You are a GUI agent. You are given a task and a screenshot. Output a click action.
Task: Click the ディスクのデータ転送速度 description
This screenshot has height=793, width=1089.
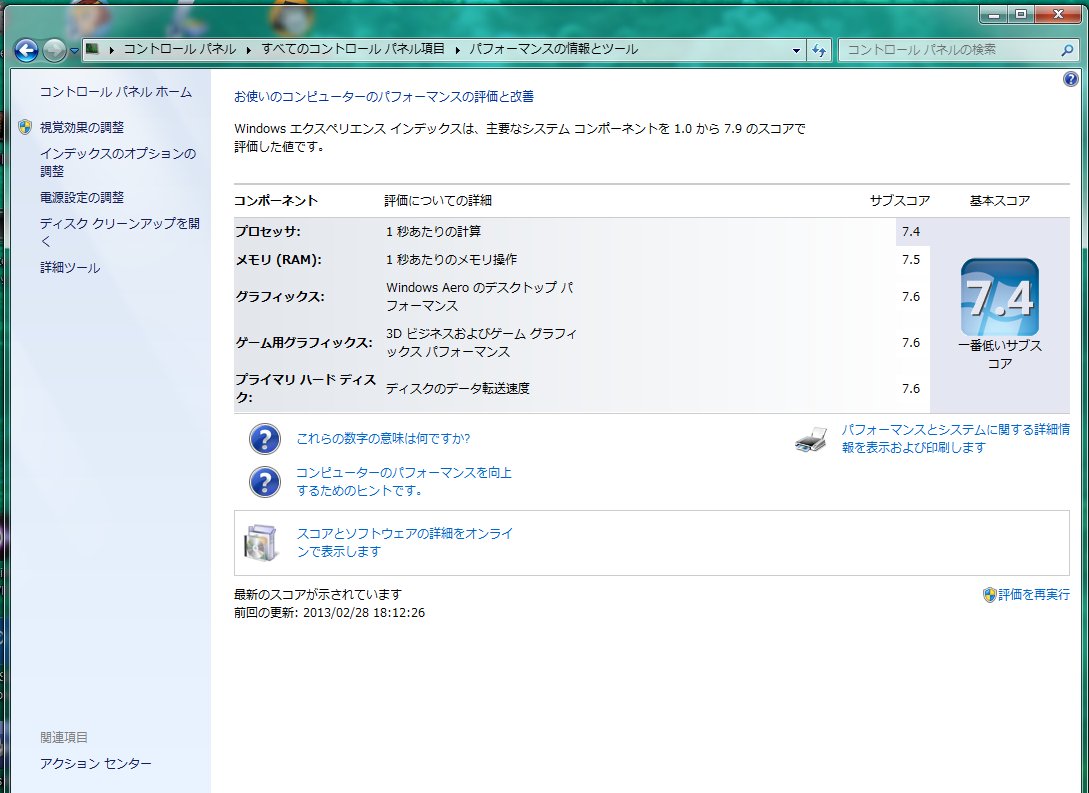tap(458, 388)
